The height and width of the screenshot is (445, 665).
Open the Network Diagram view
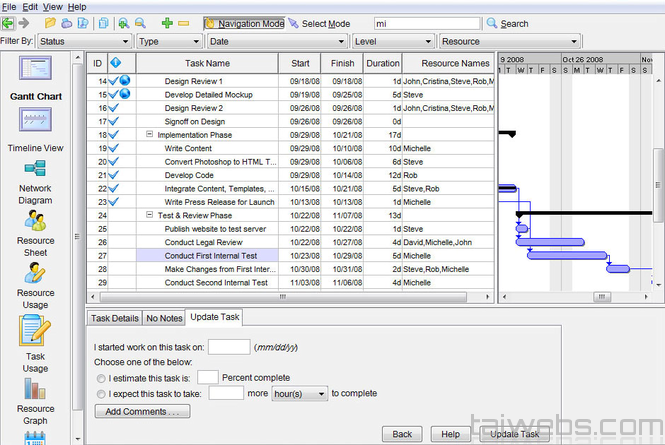pos(36,180)
